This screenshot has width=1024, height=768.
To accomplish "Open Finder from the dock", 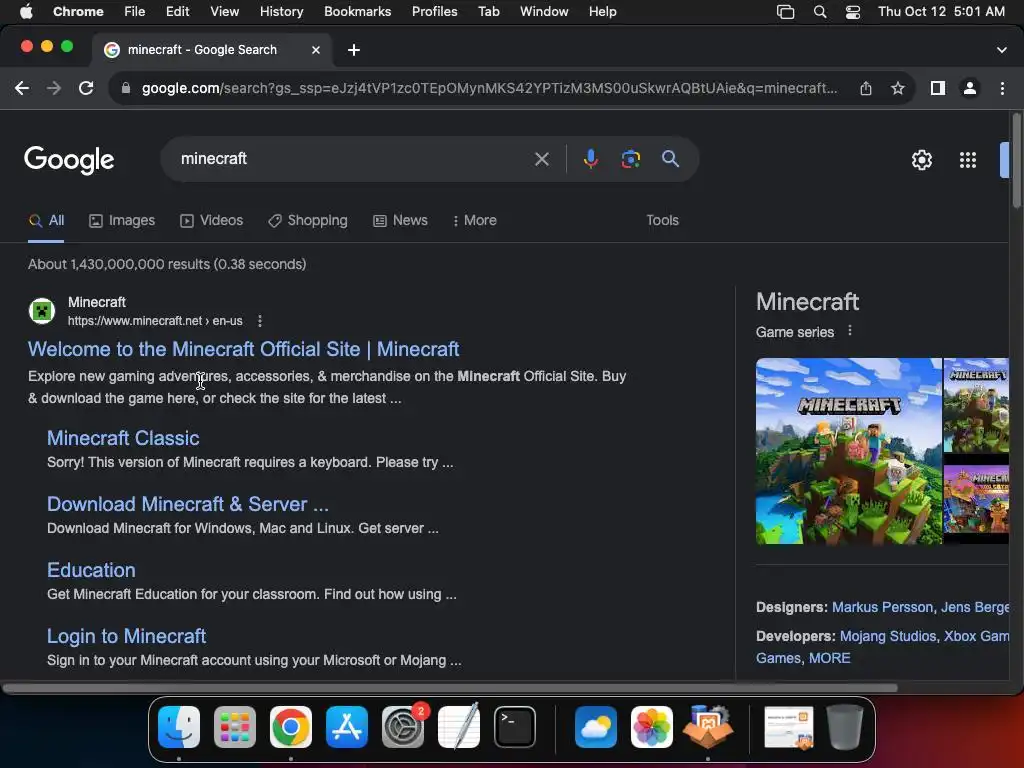I will click(179, 727).
